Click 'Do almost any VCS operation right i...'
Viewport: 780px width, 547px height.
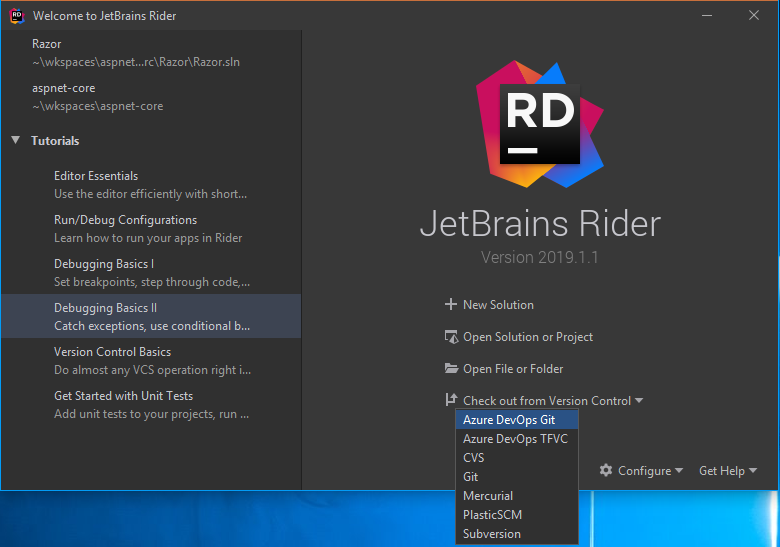point(152,370)
